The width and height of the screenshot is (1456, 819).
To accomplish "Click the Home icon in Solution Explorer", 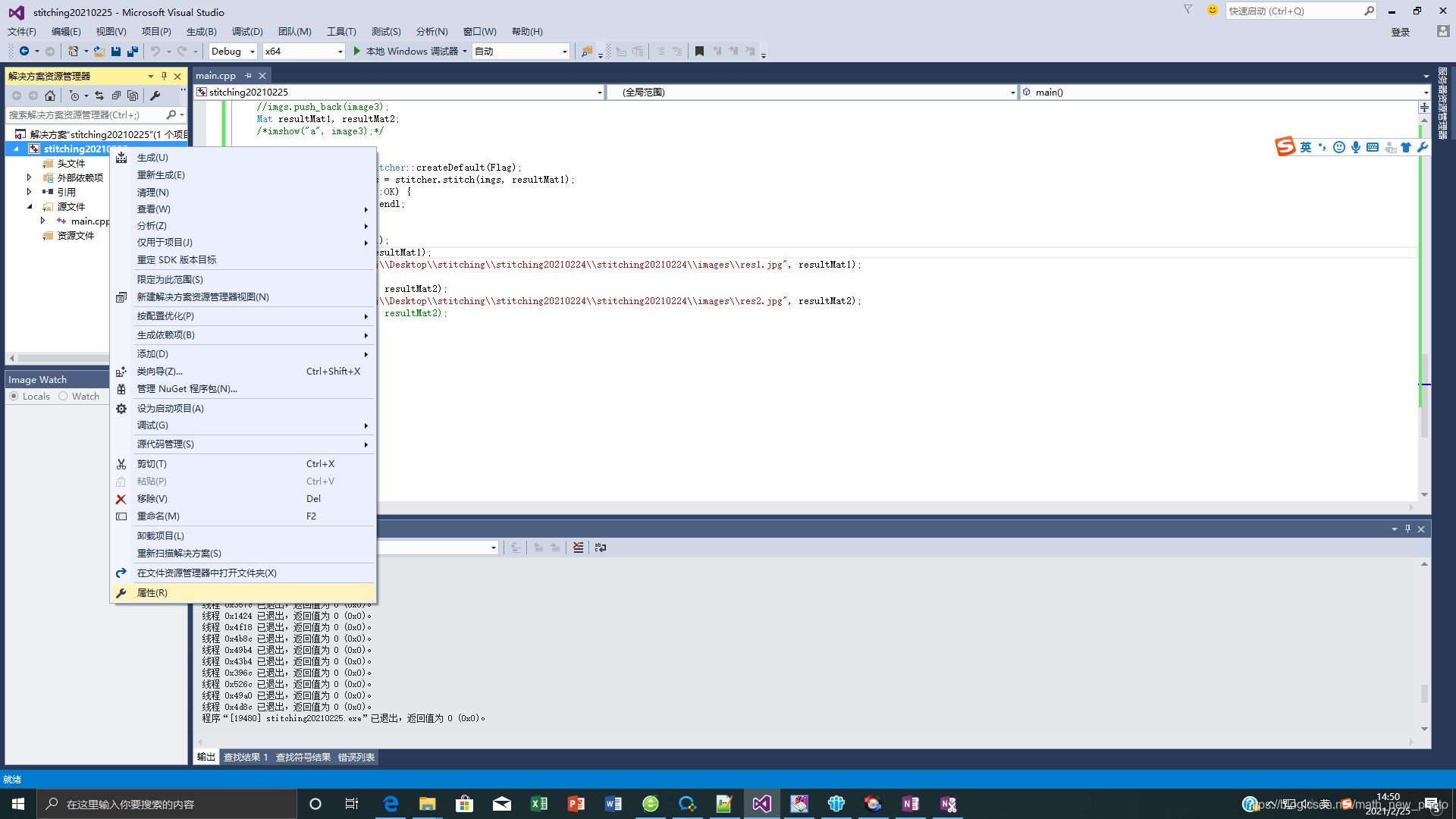I will pyautogui.click(x=50, y=96).
